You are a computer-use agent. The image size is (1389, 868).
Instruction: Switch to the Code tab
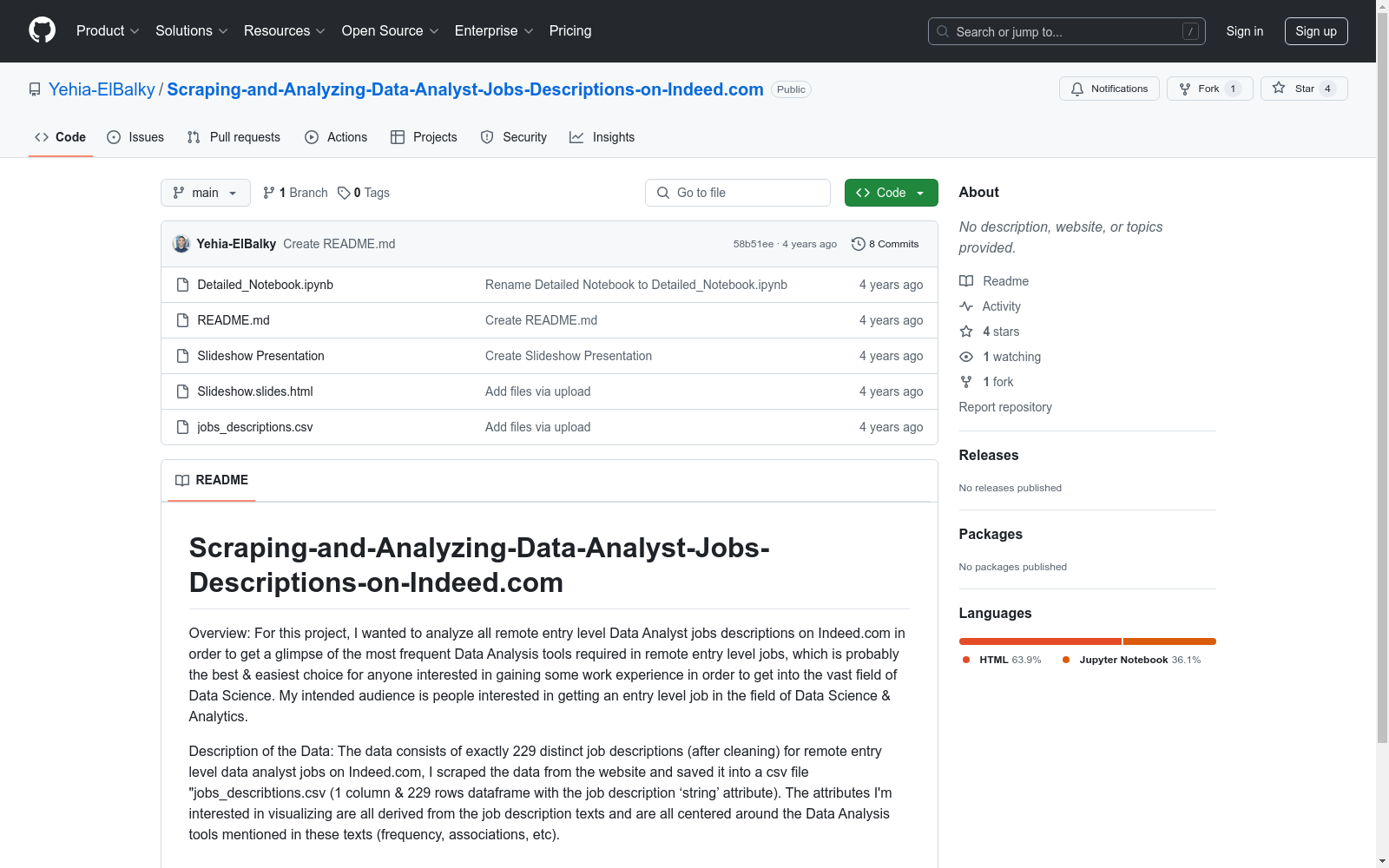tap(60, 137)
